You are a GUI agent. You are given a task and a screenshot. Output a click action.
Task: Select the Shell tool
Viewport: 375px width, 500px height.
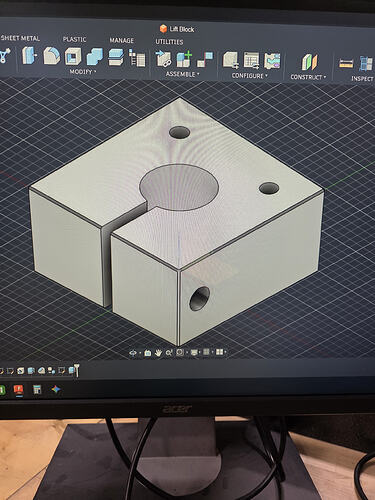coord(73,56)
